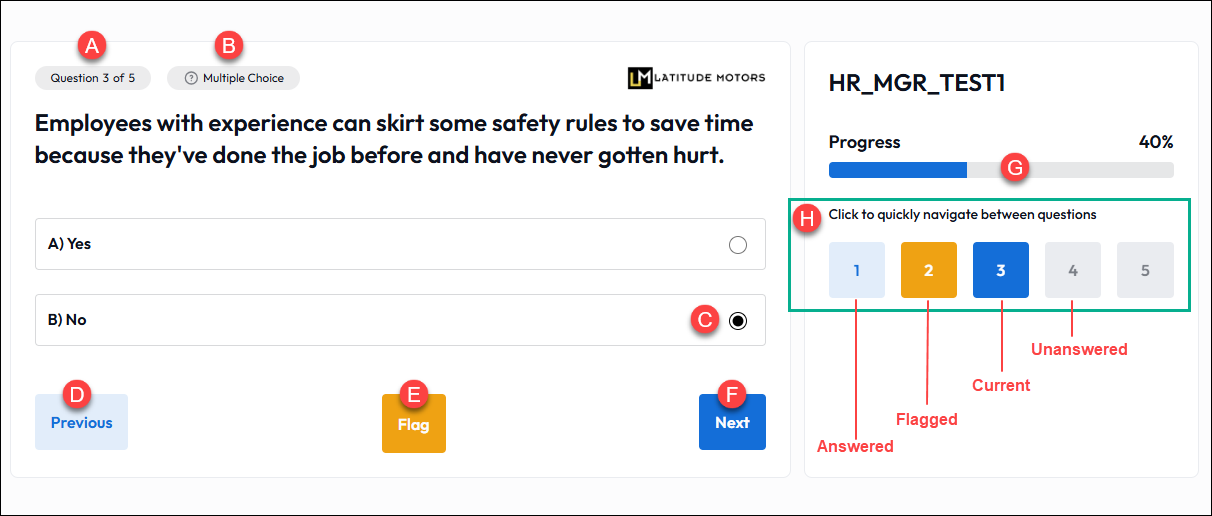The width and height of the screenshot is (1212, 516).
Task: Advance with the Next button
Action: point(732,423)
